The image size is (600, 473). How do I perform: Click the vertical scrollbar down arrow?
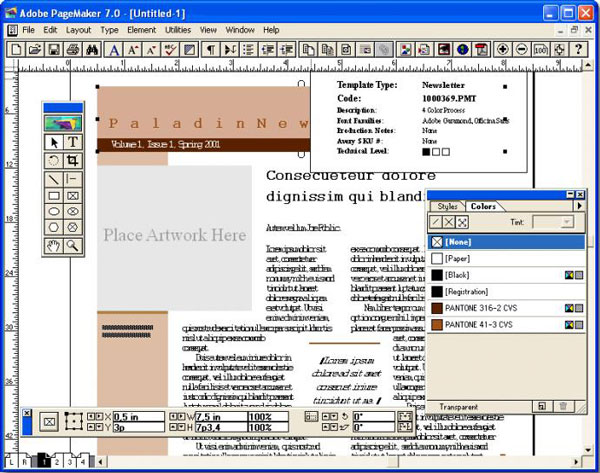pyautogui.click(x=589, y=450)
